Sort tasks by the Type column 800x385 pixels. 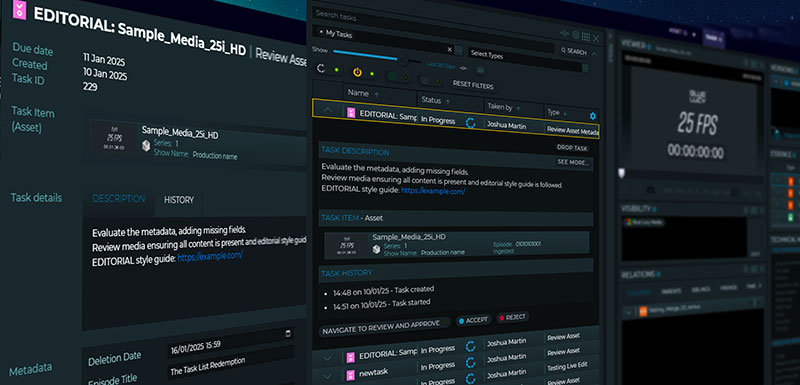557,112
